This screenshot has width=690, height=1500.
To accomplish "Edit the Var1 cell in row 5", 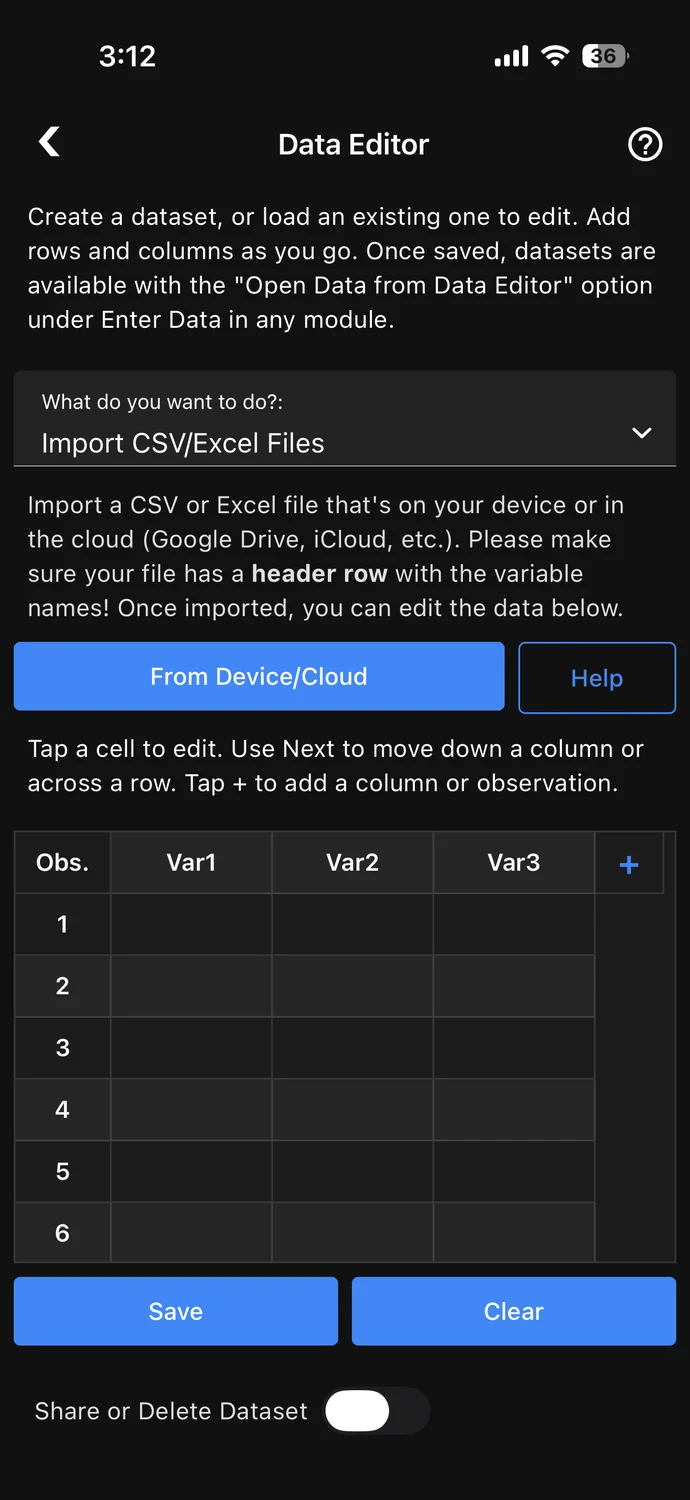I will tap(191, 1172).
